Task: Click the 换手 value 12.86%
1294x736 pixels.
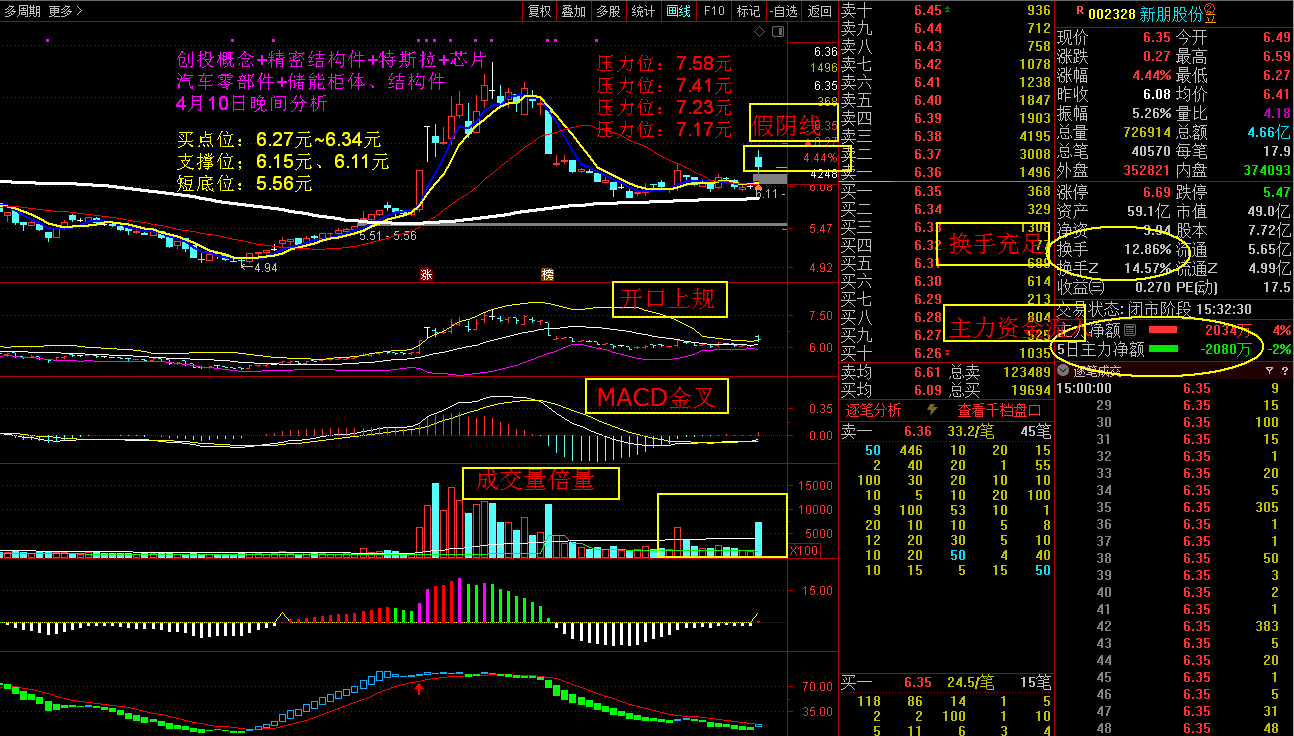Action: click(x=1147, y=249)
